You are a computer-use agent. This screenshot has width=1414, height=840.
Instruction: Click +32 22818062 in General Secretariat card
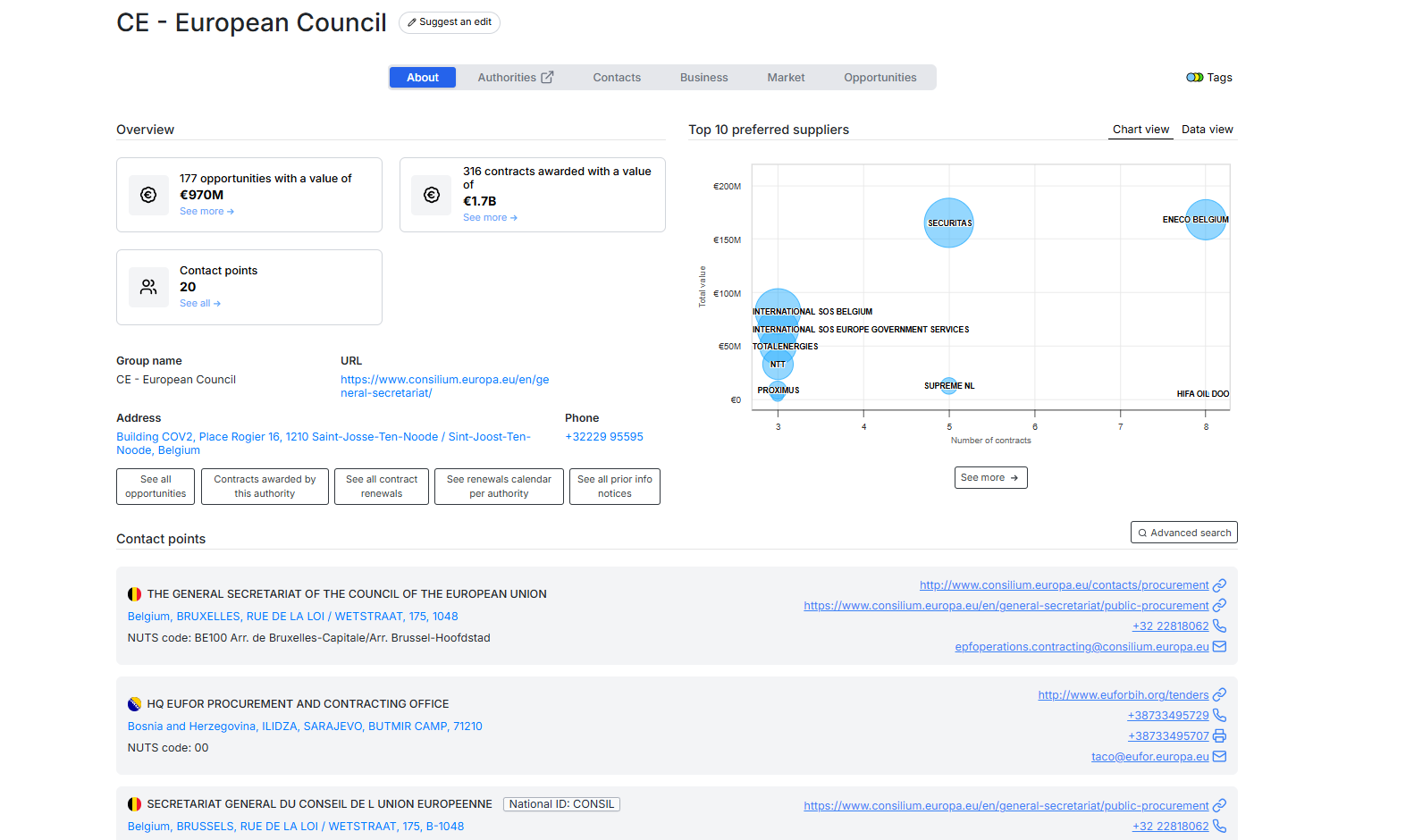[x=1170, y=626]
